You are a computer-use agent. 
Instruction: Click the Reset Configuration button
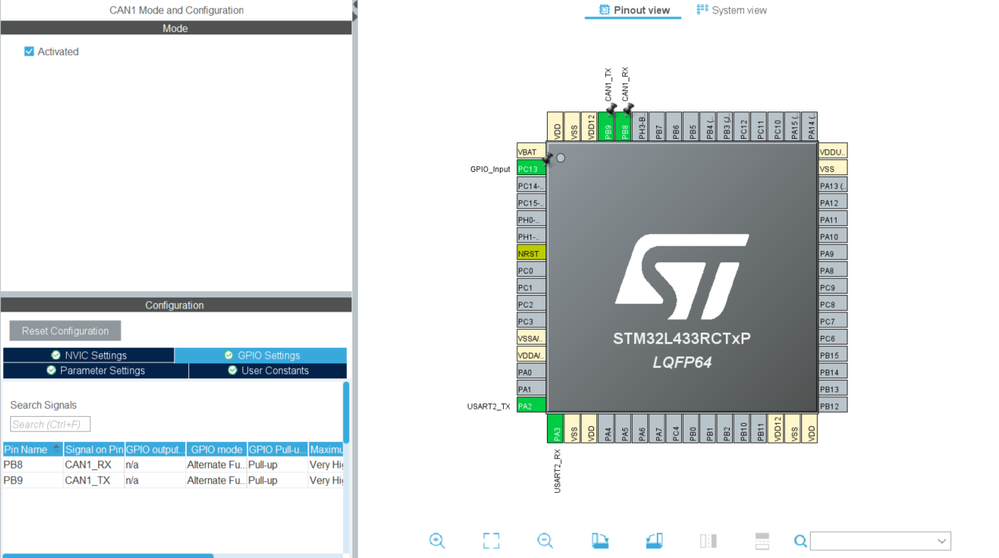(65, 331)
